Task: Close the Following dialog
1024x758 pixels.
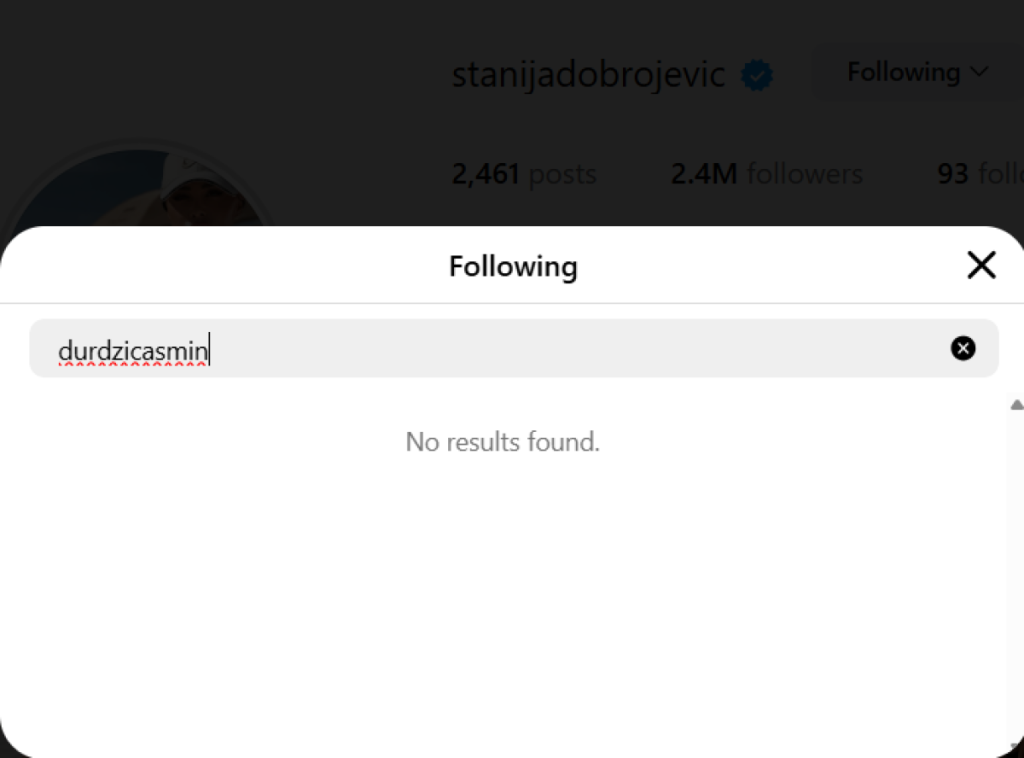Action: point(981,265)
